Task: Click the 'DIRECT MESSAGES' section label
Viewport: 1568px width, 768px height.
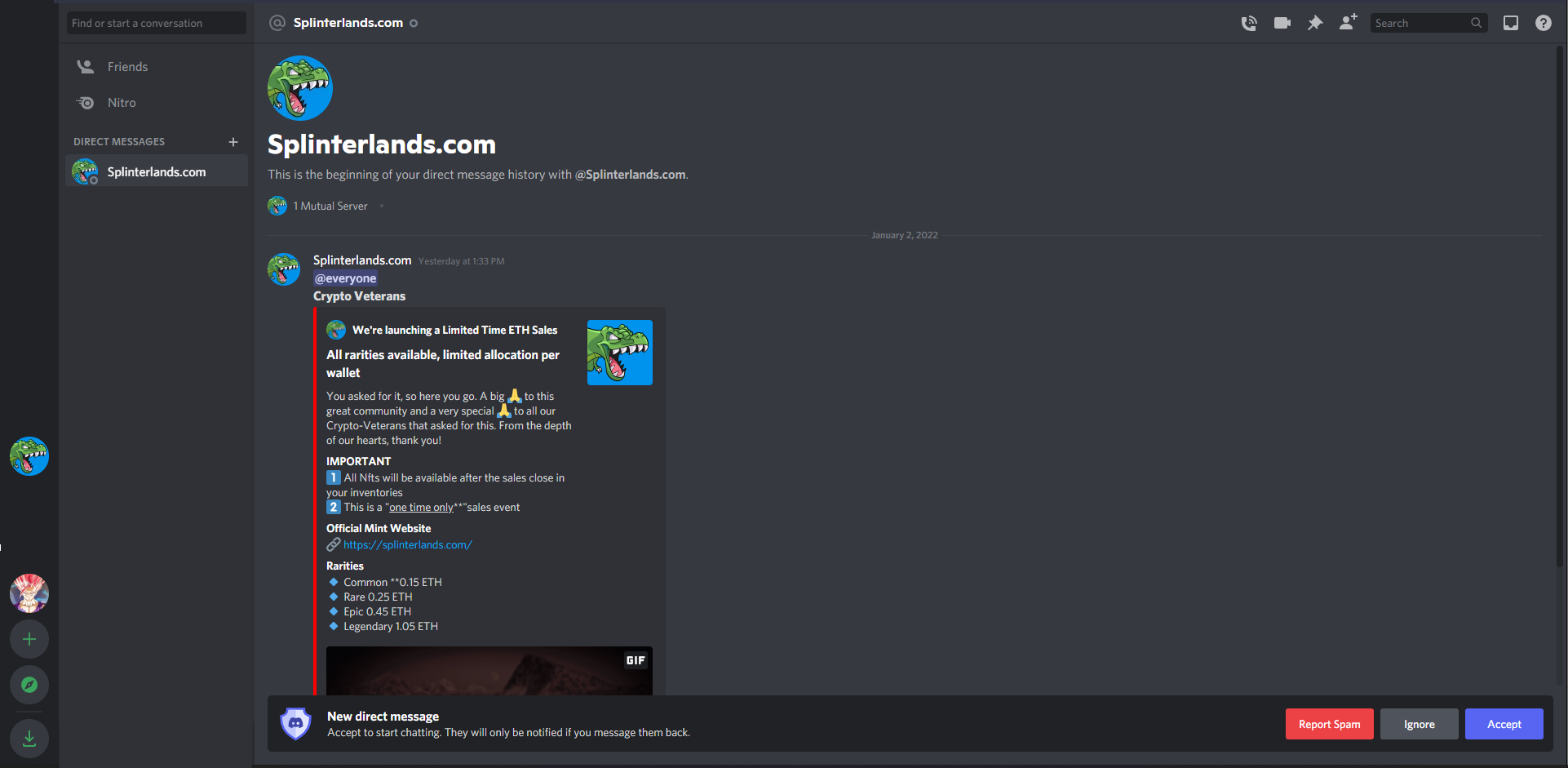Action: (119, 142)
